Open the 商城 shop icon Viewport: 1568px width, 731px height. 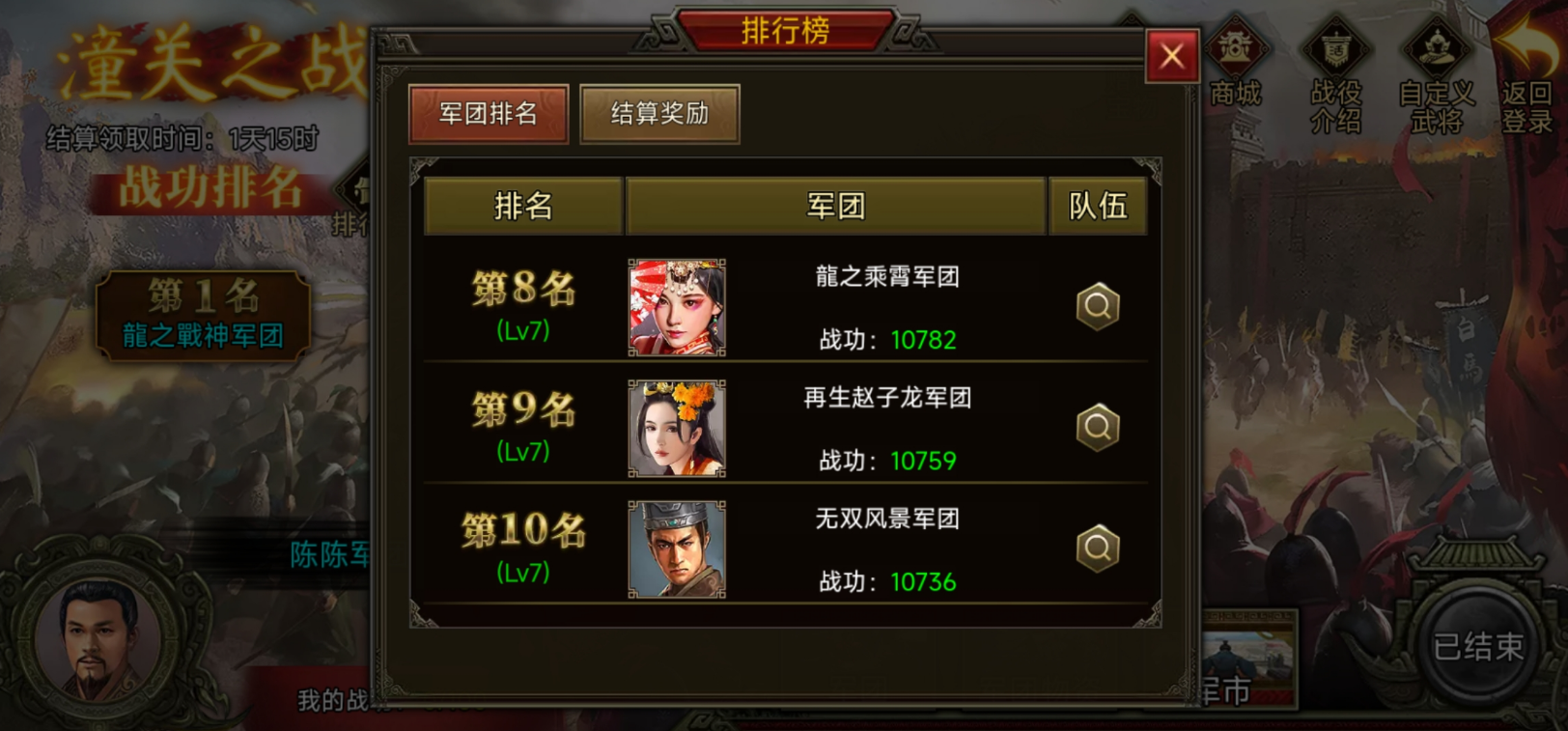click(1236, 64)
